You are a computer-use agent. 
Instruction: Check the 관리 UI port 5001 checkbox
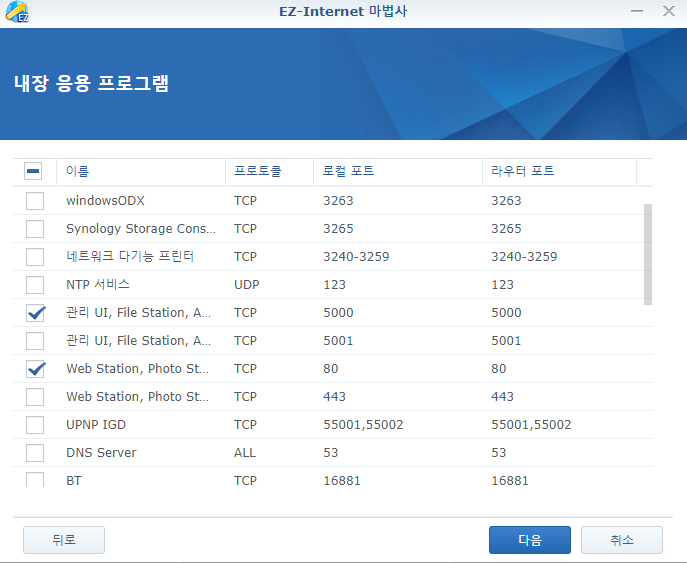pyautogui.click(x=35, y=341)
